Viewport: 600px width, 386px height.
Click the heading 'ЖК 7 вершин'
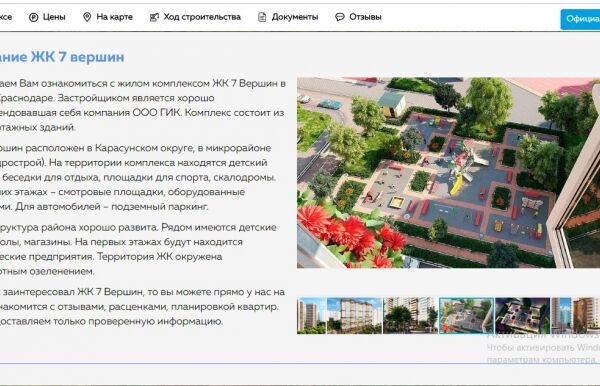pyautogui.click(x=77, y=57)
